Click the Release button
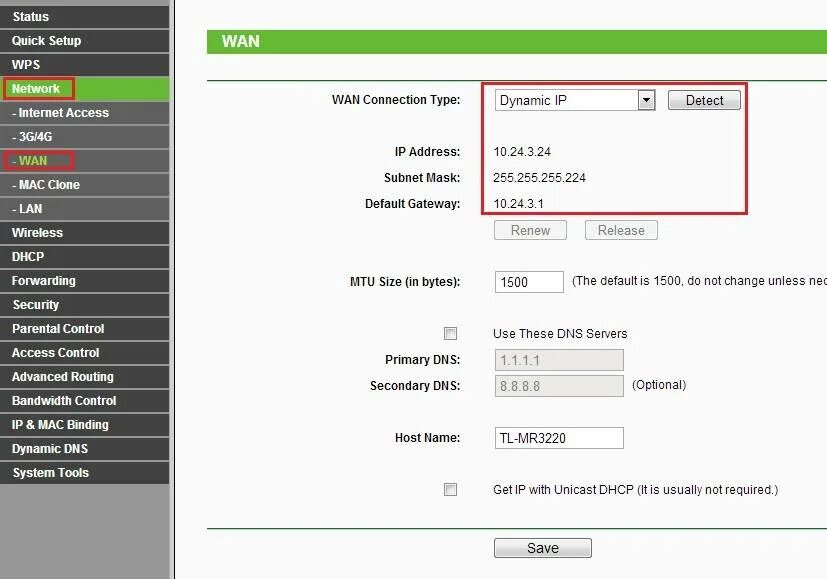Image resolution: width=827 pixels, height=579 pixels. (621, 230)
